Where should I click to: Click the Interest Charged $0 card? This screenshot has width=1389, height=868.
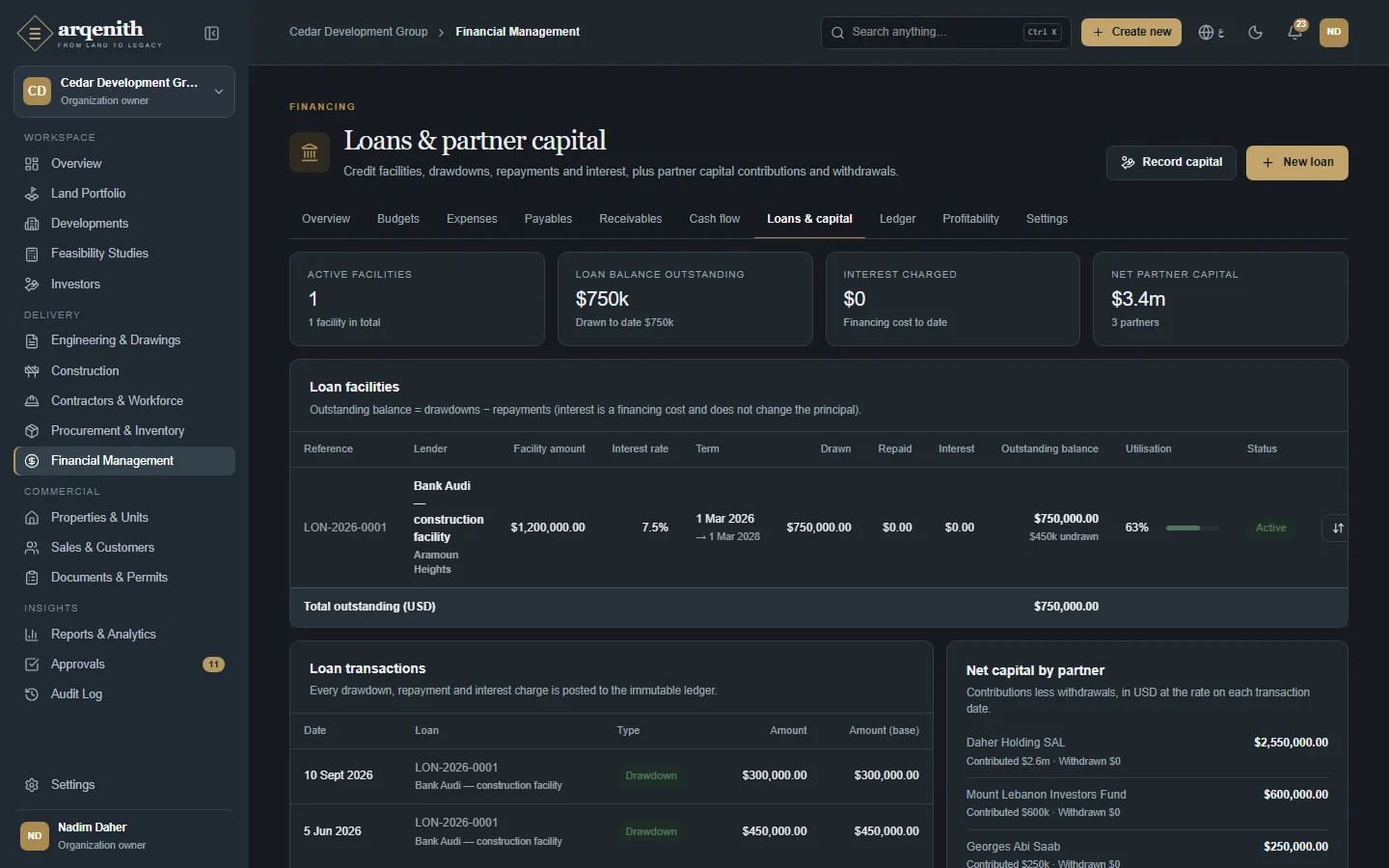point(952,299)
